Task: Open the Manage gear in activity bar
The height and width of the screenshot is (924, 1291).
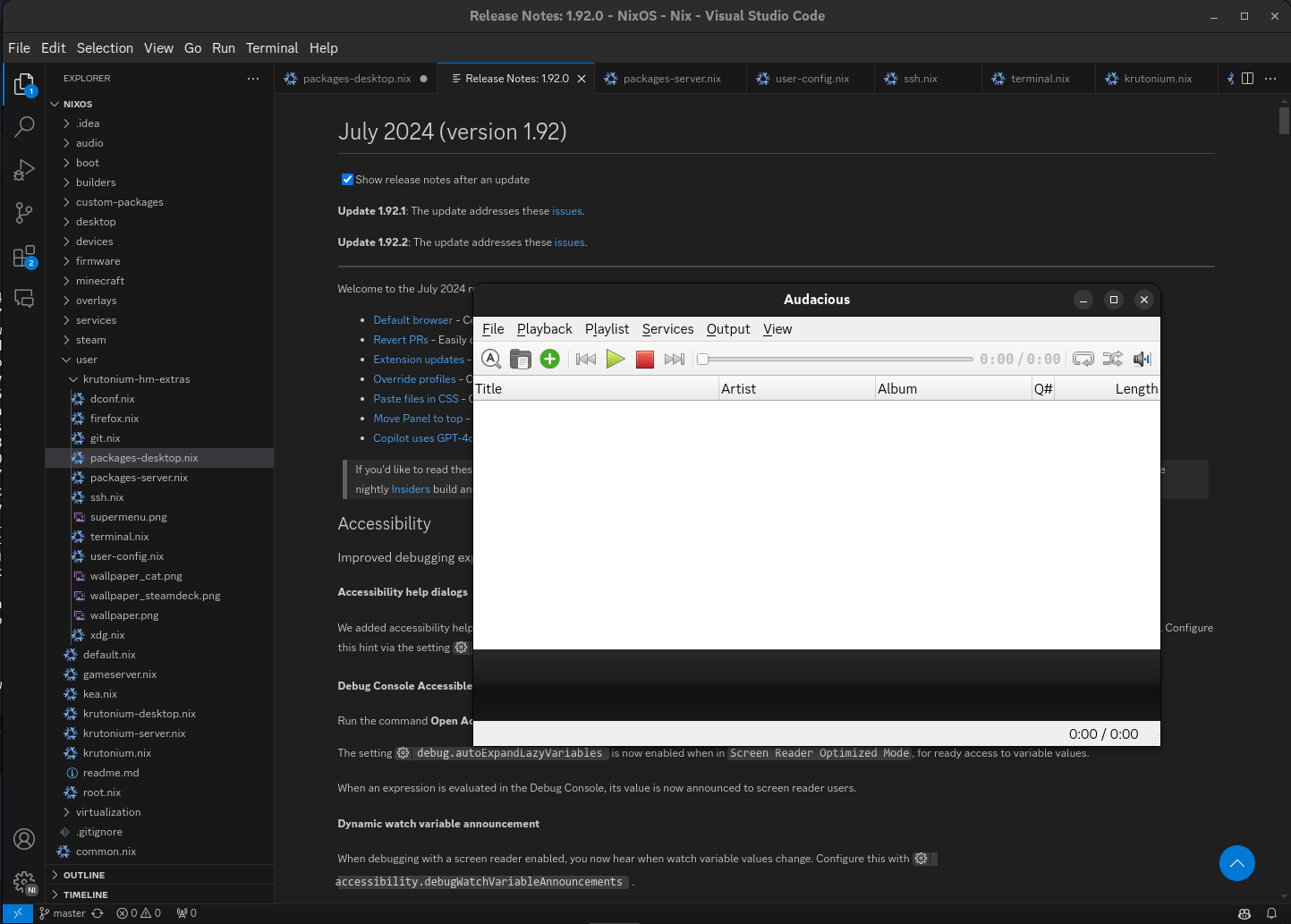Action: coord(24,882)
